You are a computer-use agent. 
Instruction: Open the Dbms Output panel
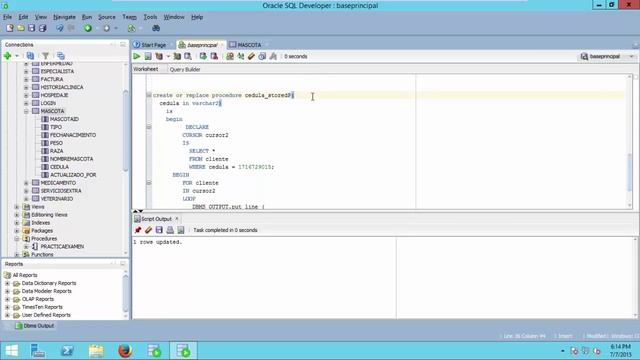click(35, 326)
